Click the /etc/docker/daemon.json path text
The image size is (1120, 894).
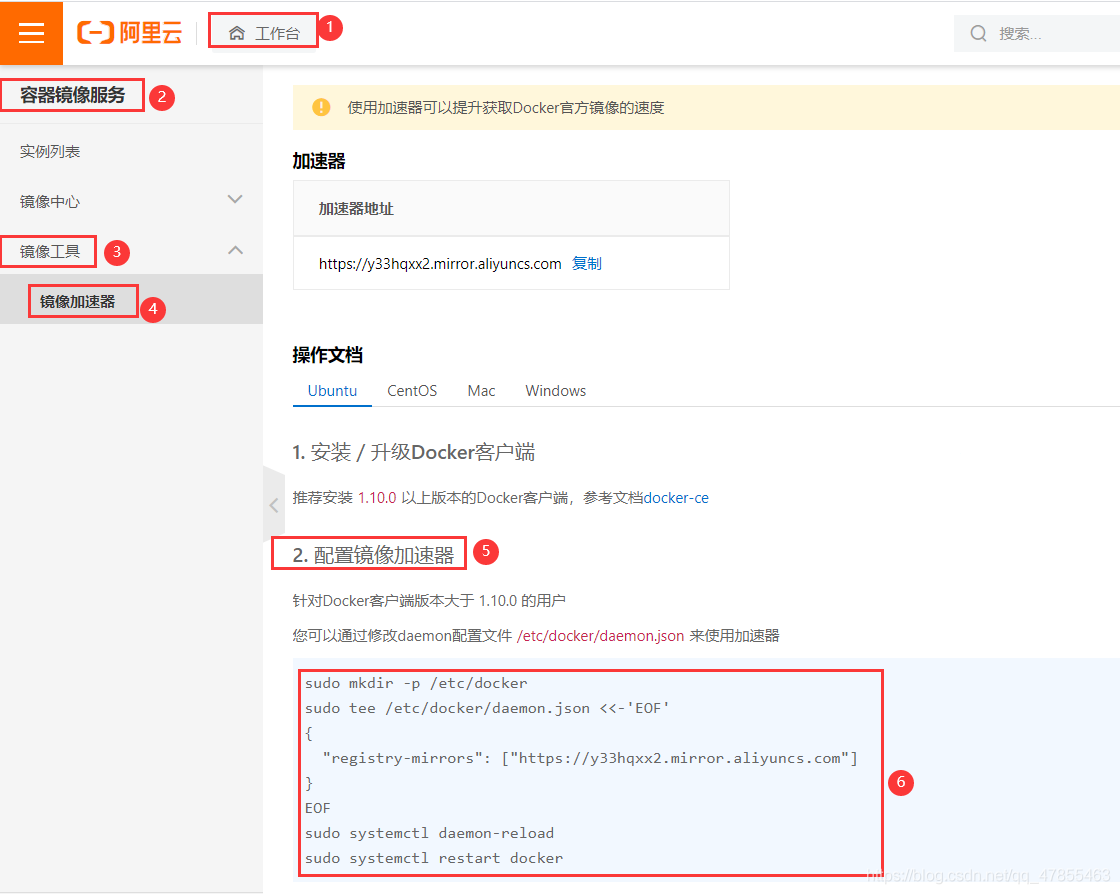[600, 636]
